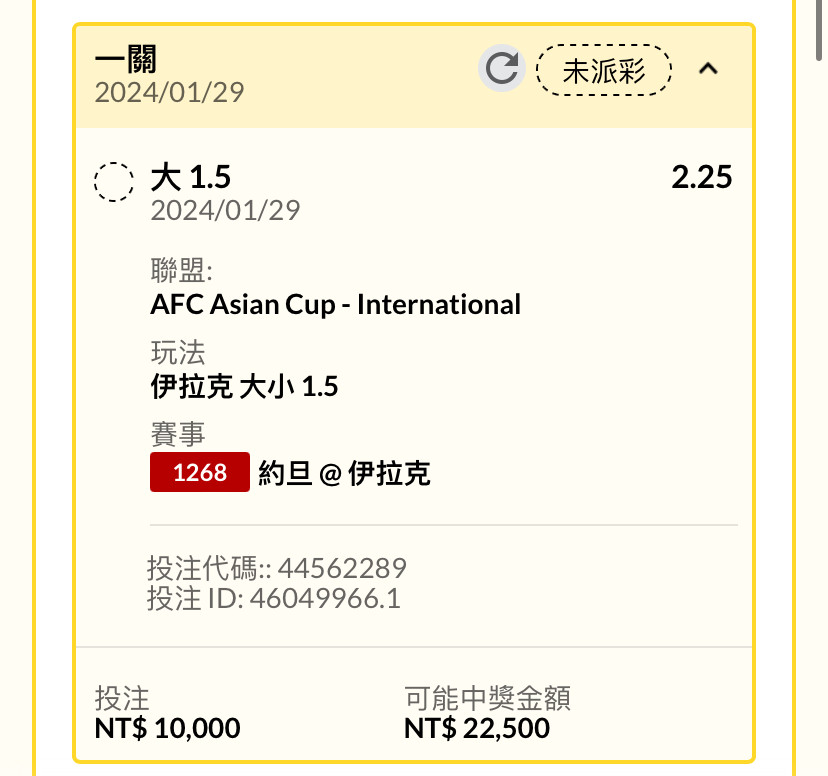Screen dimensions: 828x776
Task: Click the 可能中獎金額 label
Action: (x=487, y=698)
